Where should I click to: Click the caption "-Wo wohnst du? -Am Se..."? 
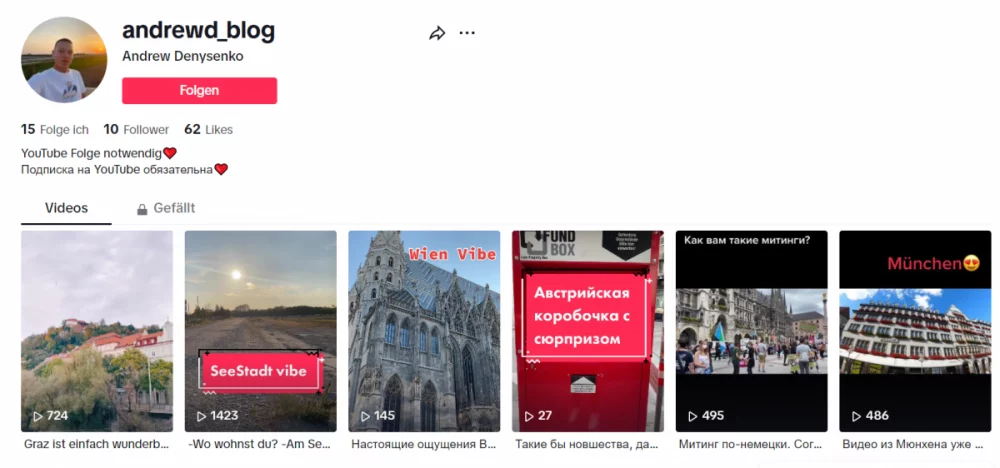coord(259,444)
